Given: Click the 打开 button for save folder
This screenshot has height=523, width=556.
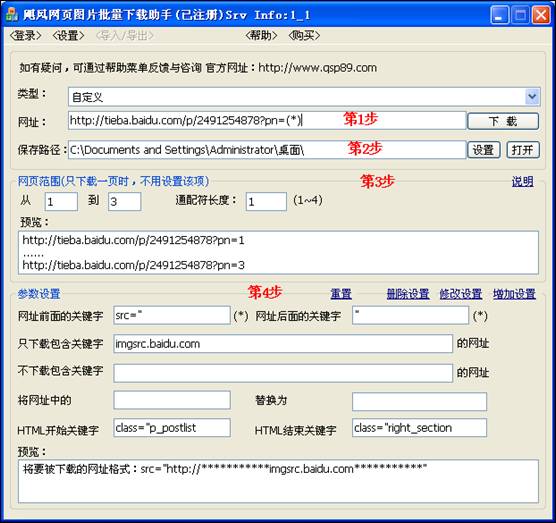Looking at the screenshot, I should [523, 150].
